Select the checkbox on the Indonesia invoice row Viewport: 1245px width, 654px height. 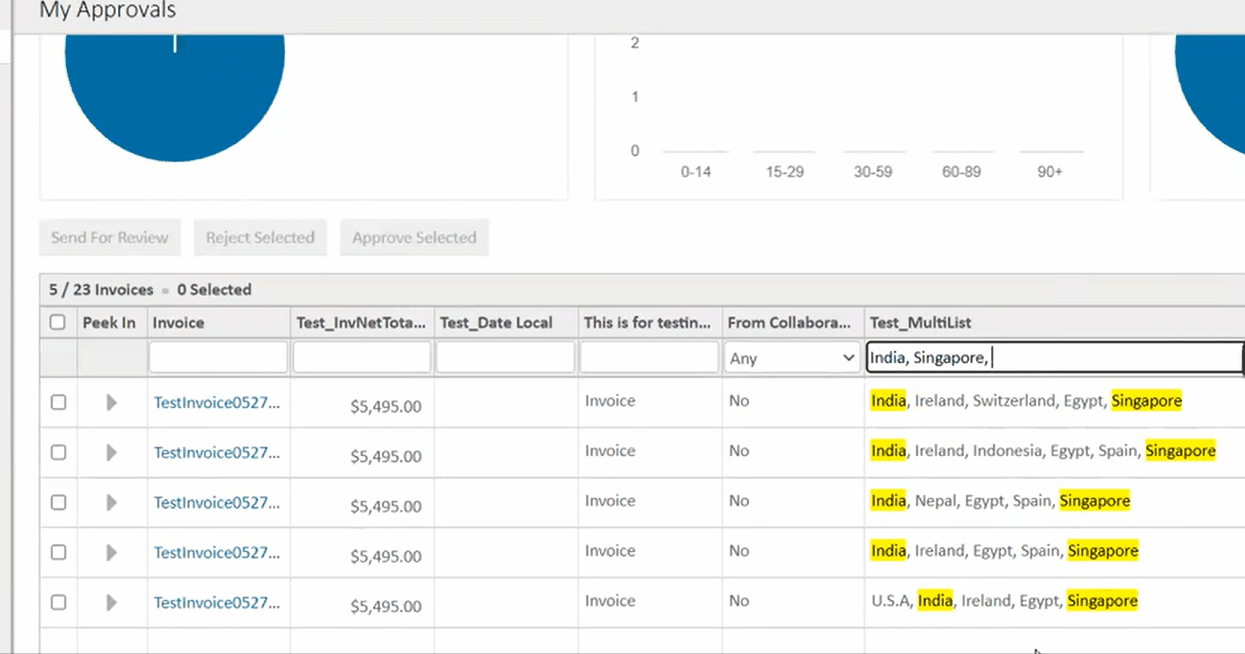click(x=58, y=452)
